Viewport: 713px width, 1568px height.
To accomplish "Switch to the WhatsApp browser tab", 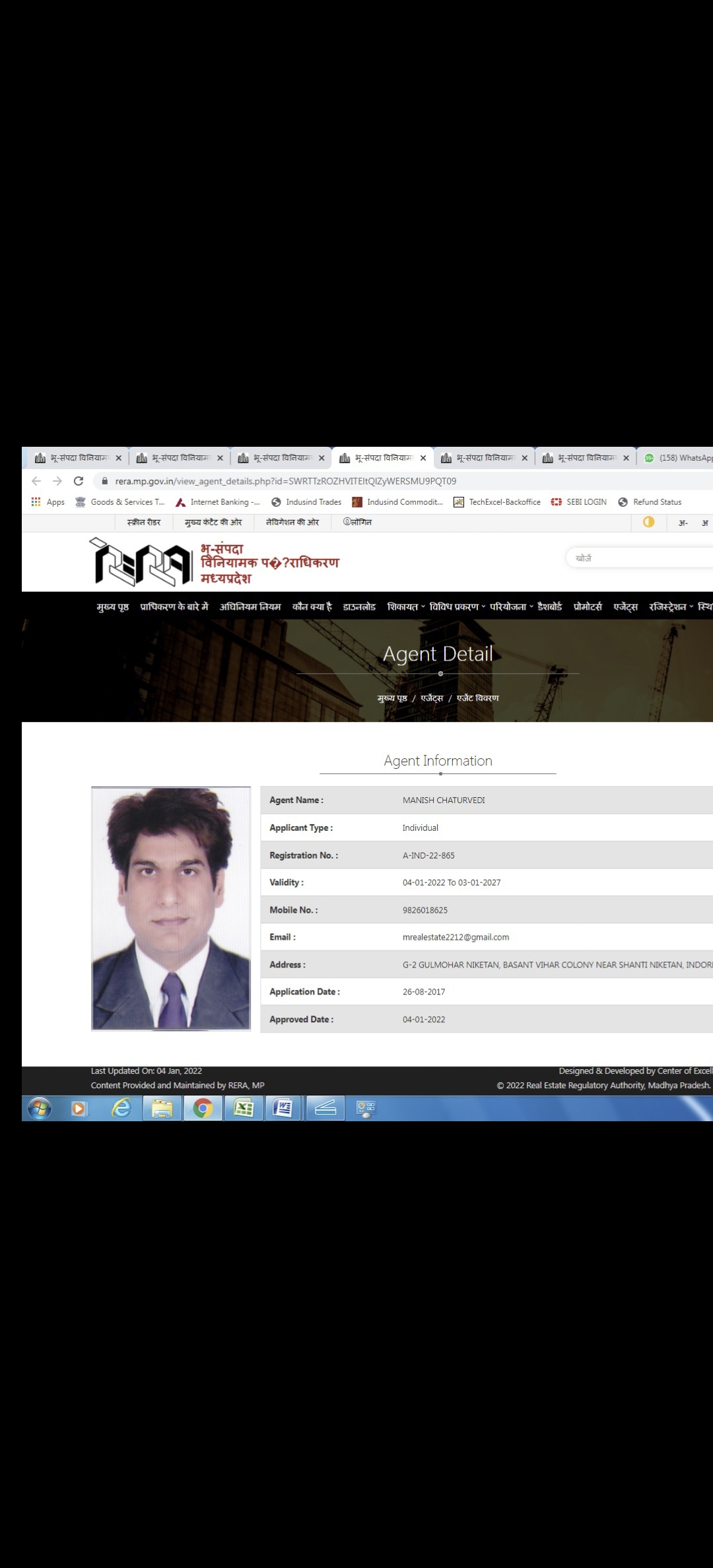I will click(679, 458).
